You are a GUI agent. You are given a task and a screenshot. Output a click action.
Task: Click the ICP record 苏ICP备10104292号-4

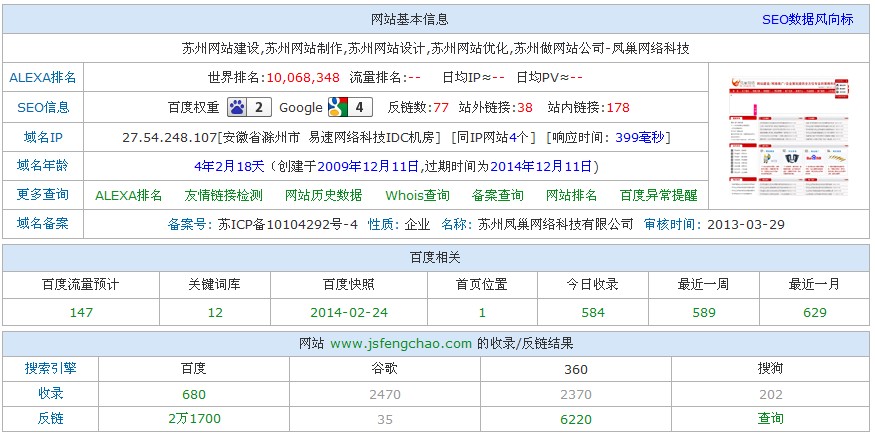[x=288, y=224]
